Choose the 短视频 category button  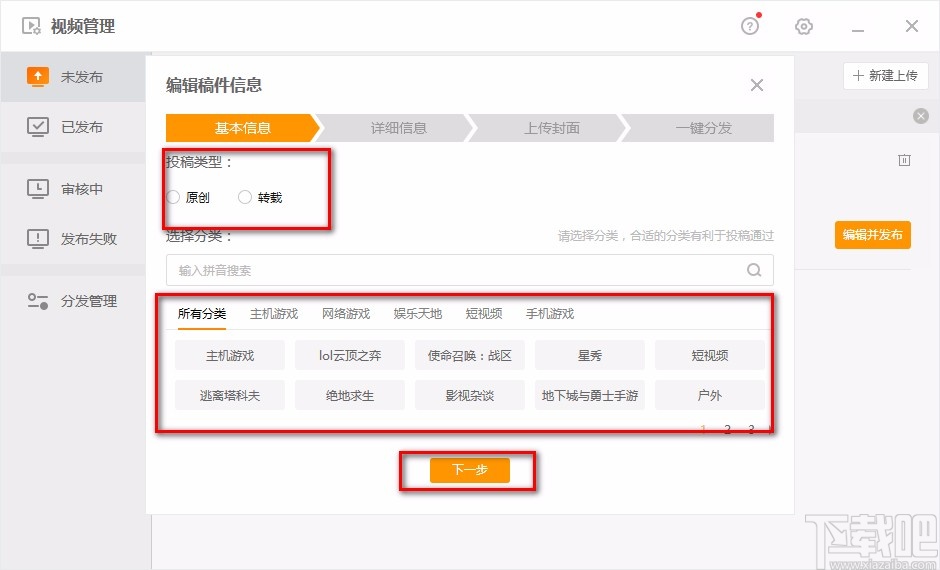pyautogui.click(x=710, y=355)
